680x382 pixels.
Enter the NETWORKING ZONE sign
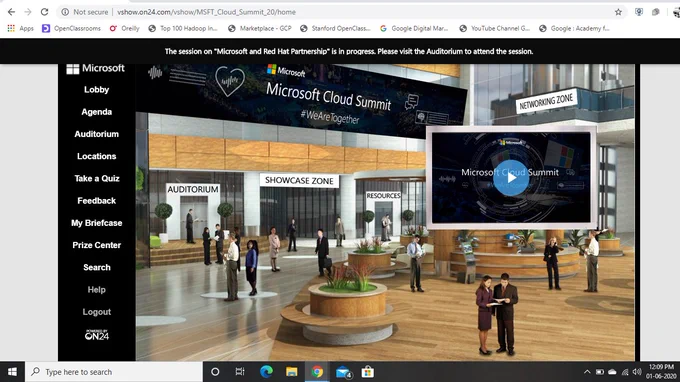pyautogui.click(x=546, y=102)
